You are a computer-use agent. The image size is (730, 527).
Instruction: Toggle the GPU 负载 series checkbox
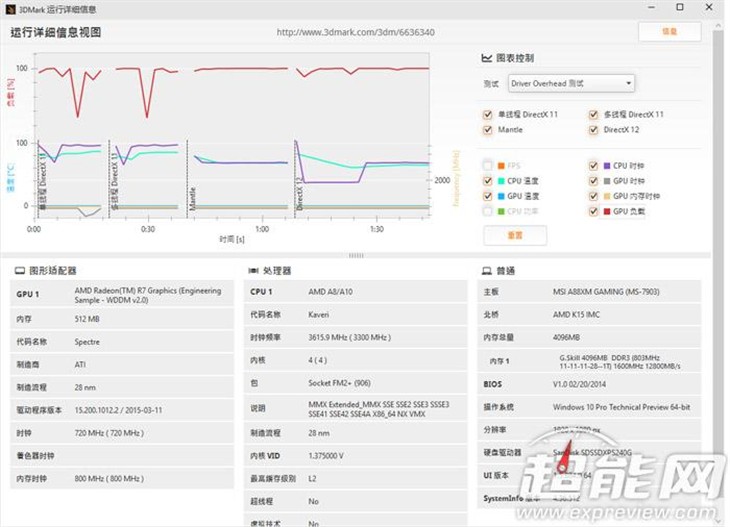594,211
